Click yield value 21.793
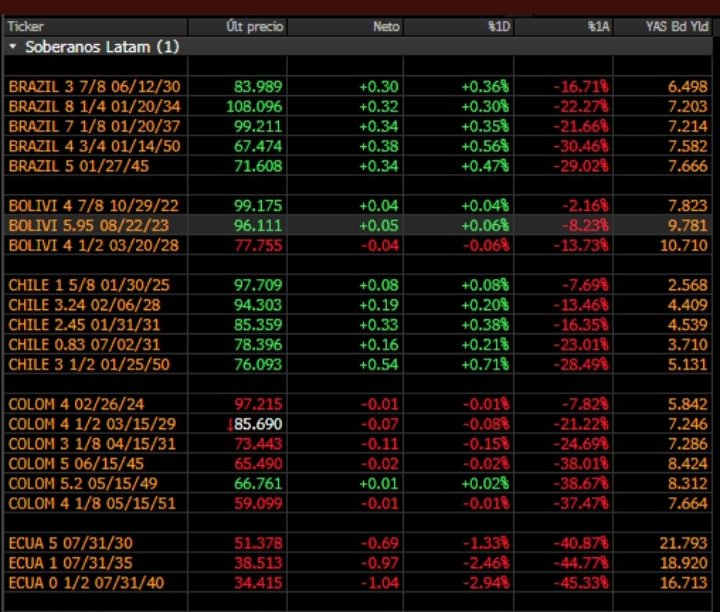Image resolution: width=720 pixels, height=612 pixels. [684, 543]
